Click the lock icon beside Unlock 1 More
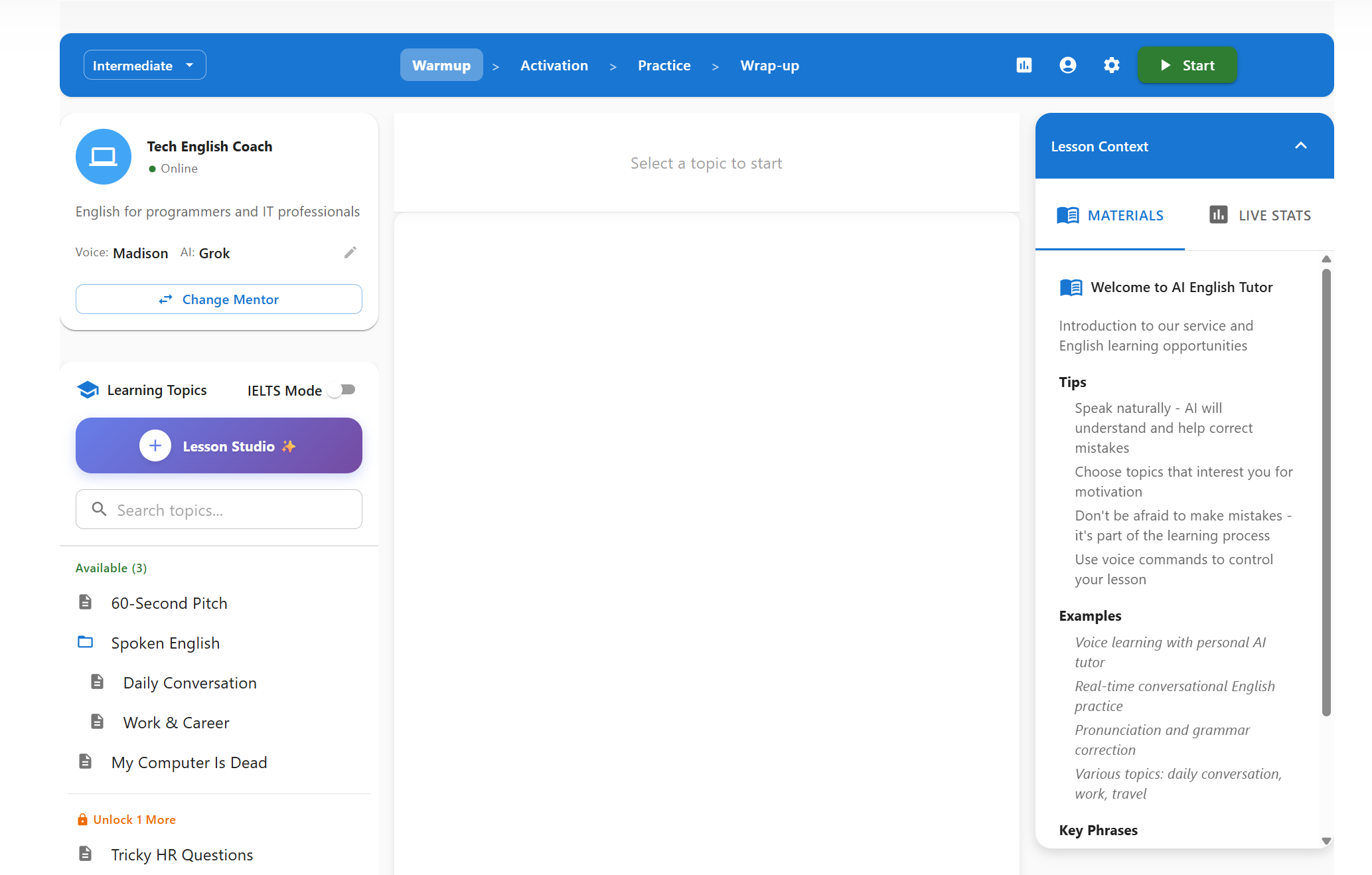The width and height of the screenshot is (1372, 875). pos(82,819)
